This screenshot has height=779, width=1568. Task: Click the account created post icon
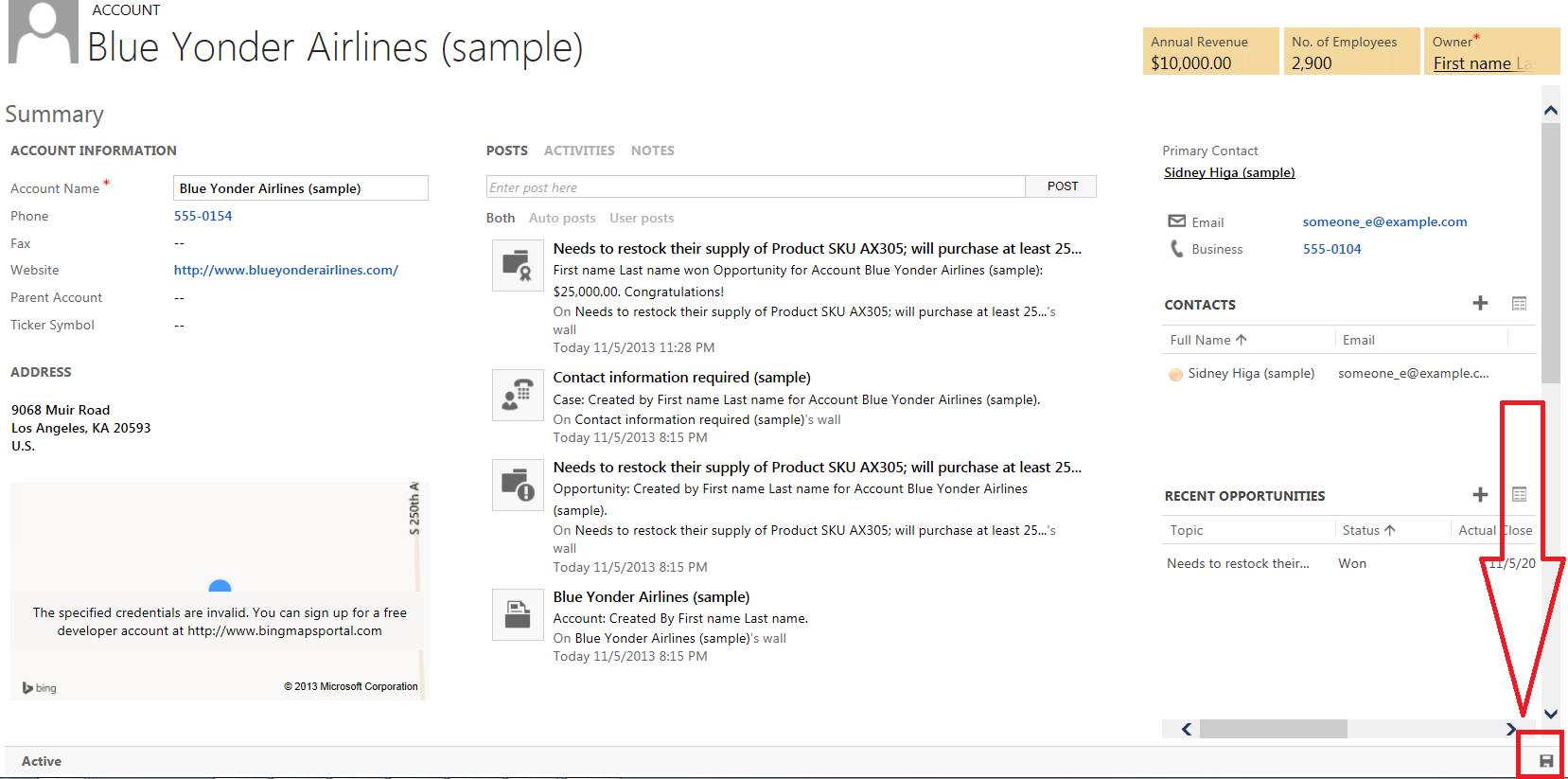click(518, 614)
